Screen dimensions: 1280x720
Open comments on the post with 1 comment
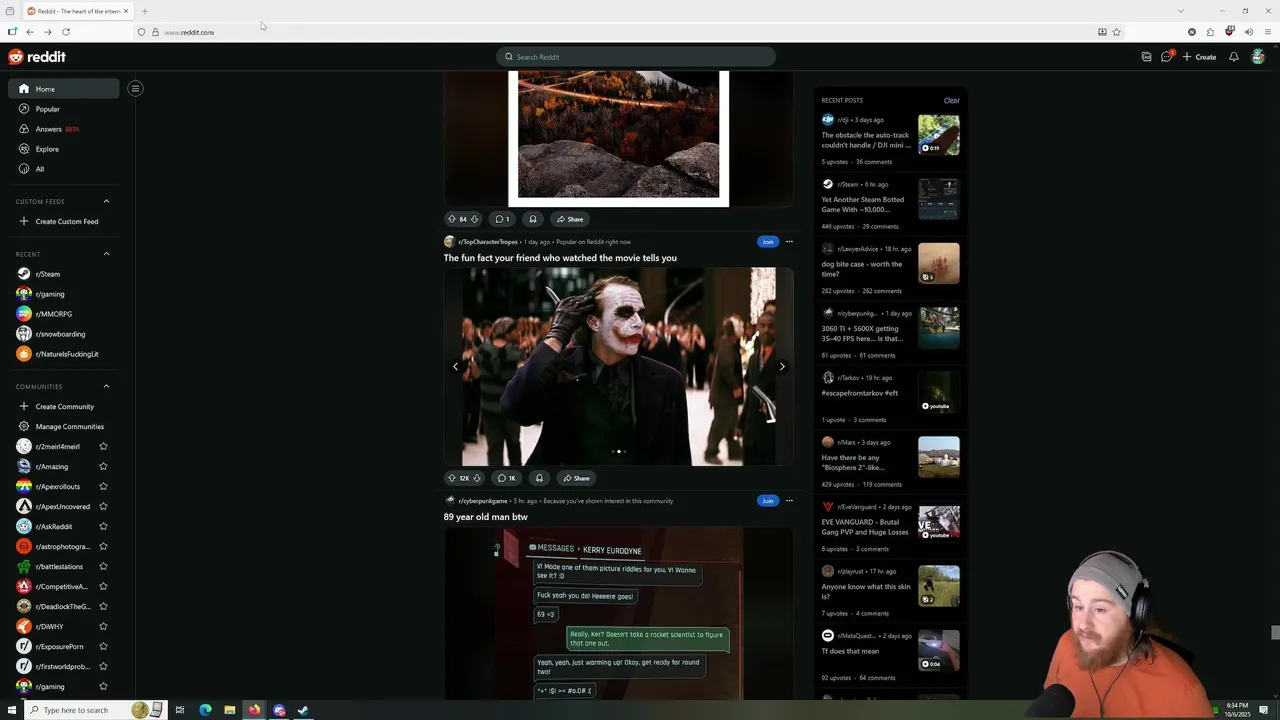(503, 219)
